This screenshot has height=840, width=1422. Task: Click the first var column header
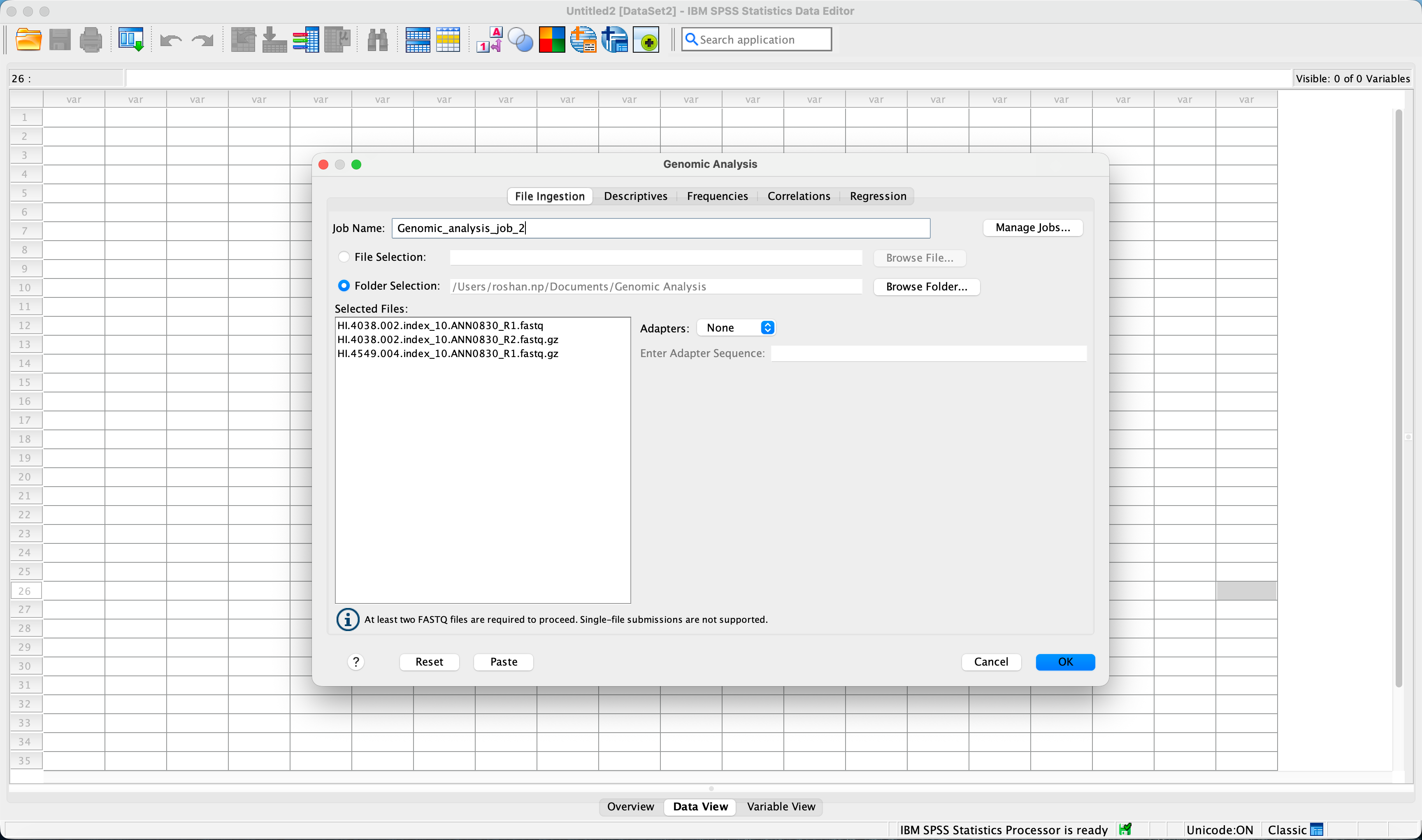(x=74, y=100)
